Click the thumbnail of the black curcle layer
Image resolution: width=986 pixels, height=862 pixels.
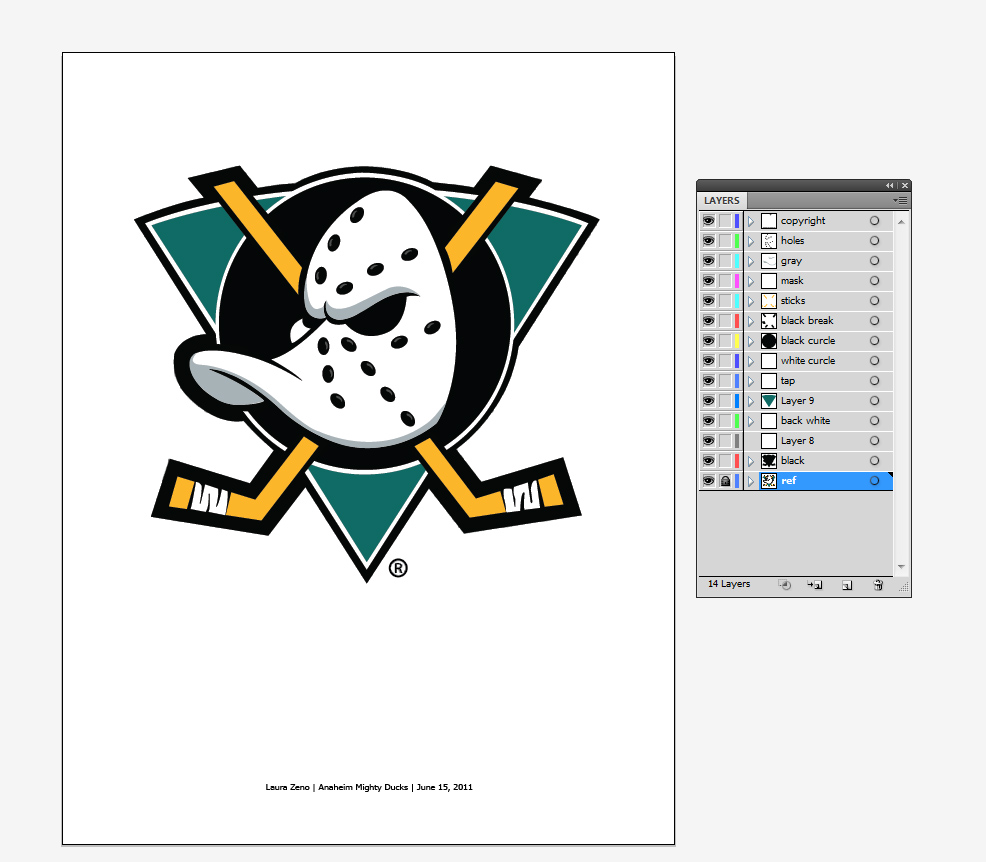tap(769, 340)
